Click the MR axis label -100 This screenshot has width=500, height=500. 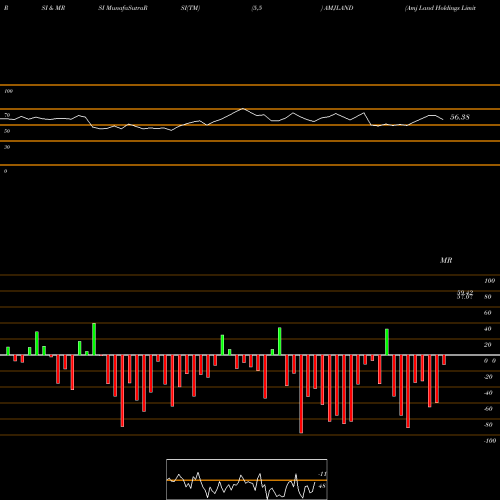490,441
